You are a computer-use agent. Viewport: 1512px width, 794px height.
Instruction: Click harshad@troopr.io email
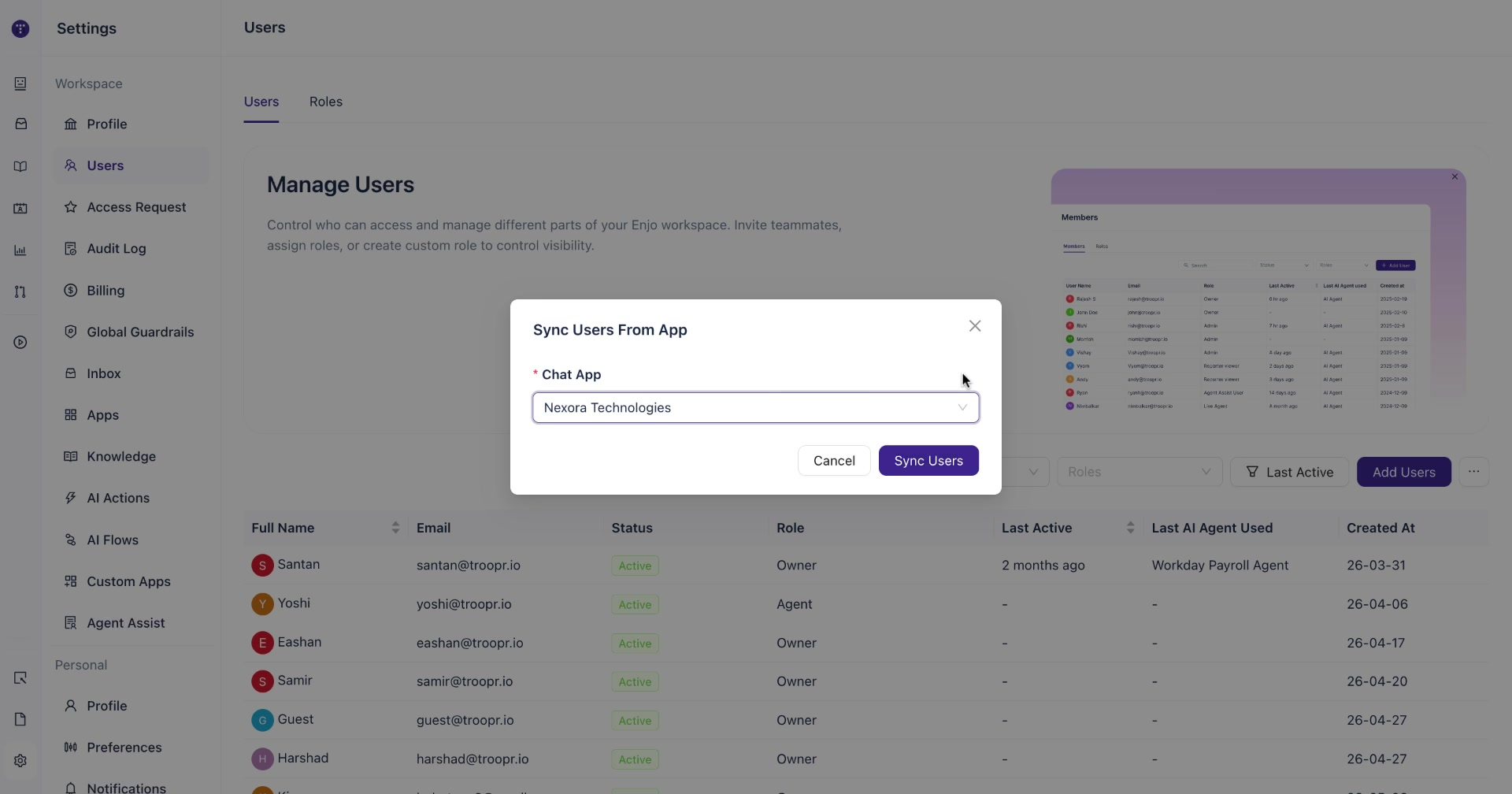point(472,759)
